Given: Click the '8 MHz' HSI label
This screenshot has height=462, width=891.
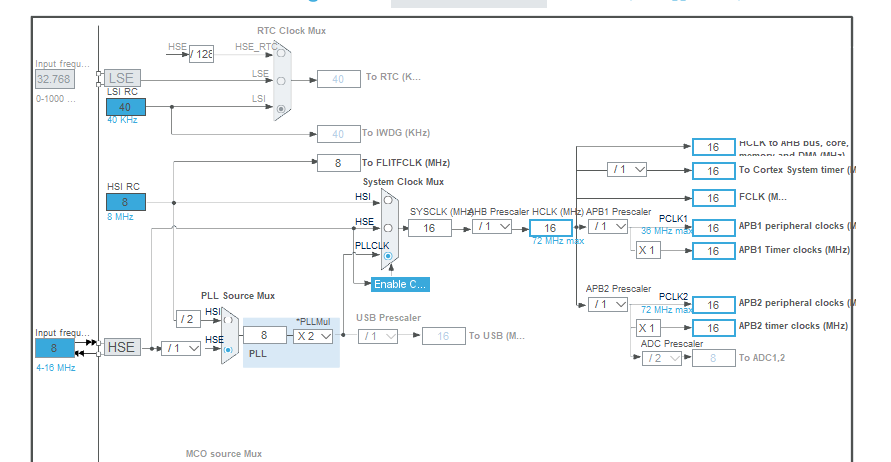Looking at the screenshot, I should click(x=120, y=217).
